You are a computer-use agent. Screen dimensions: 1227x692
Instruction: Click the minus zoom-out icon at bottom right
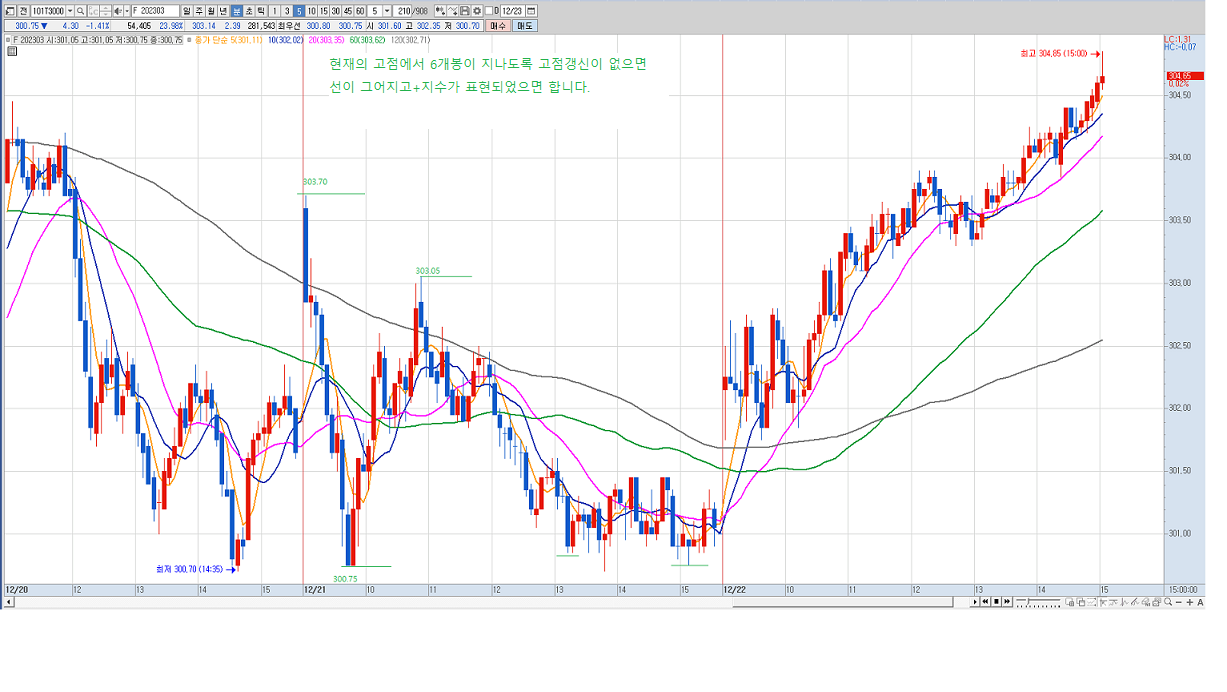pos(1179,602)
